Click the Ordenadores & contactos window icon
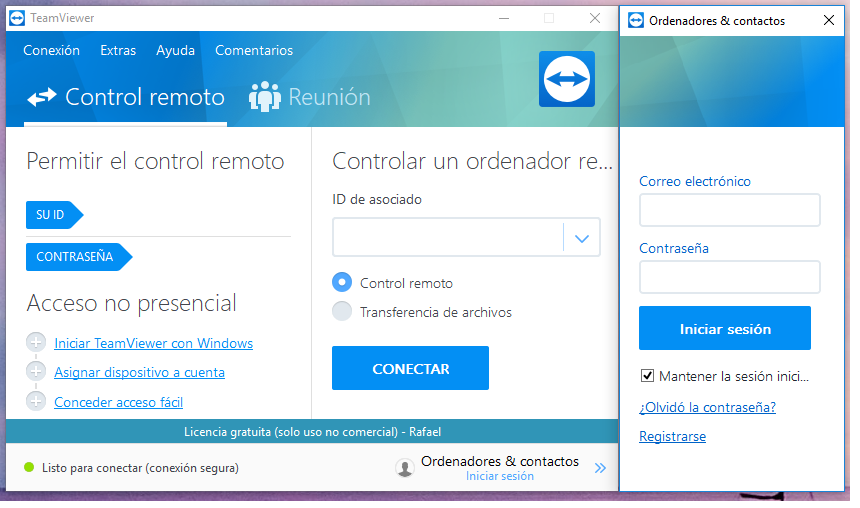860x508 pixels. click(636, 20)
